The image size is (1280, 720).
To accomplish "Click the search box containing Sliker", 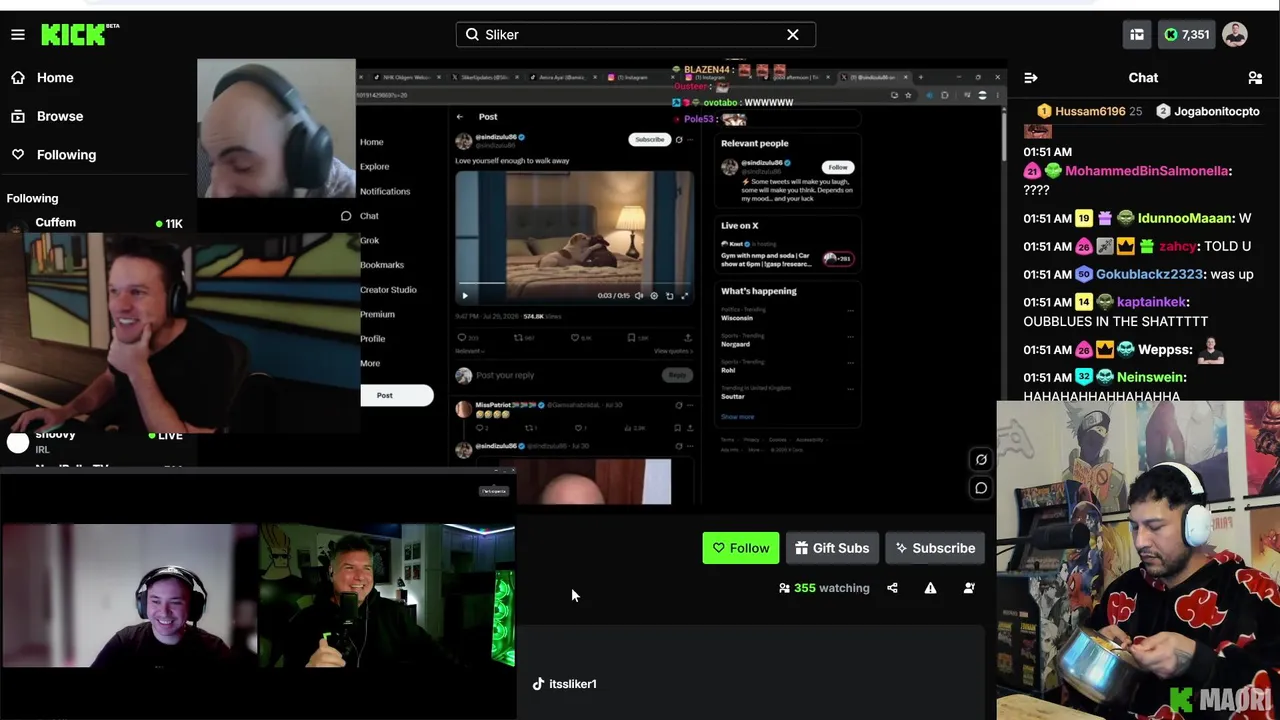I will pos(636,35).
